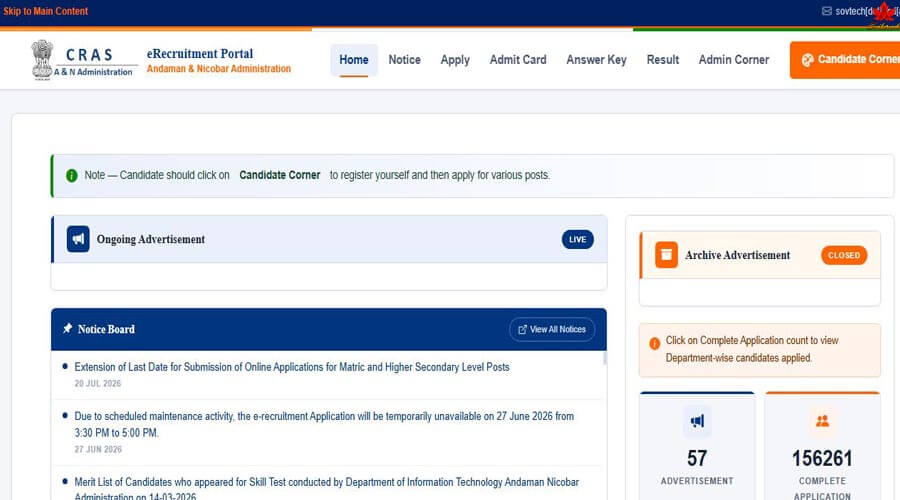Click the people icon above Complete Application count
Viewport: 900px width, 500px height.
(822, 421)
